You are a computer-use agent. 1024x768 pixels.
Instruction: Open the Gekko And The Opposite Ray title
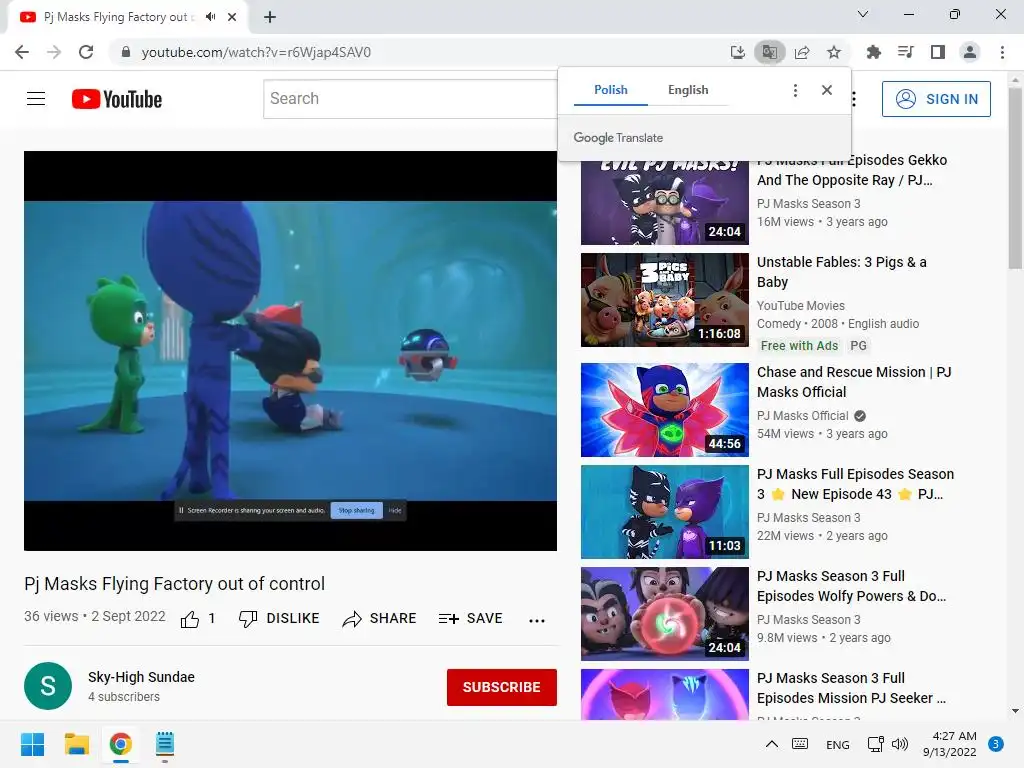click(852, 170)
